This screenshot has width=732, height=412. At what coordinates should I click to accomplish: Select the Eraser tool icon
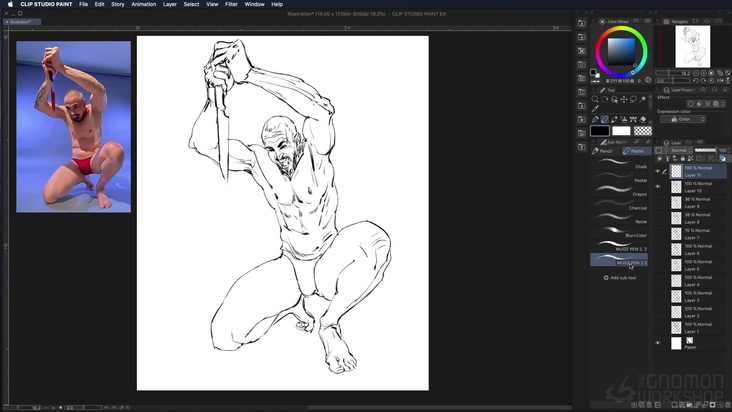pos(643,119)
